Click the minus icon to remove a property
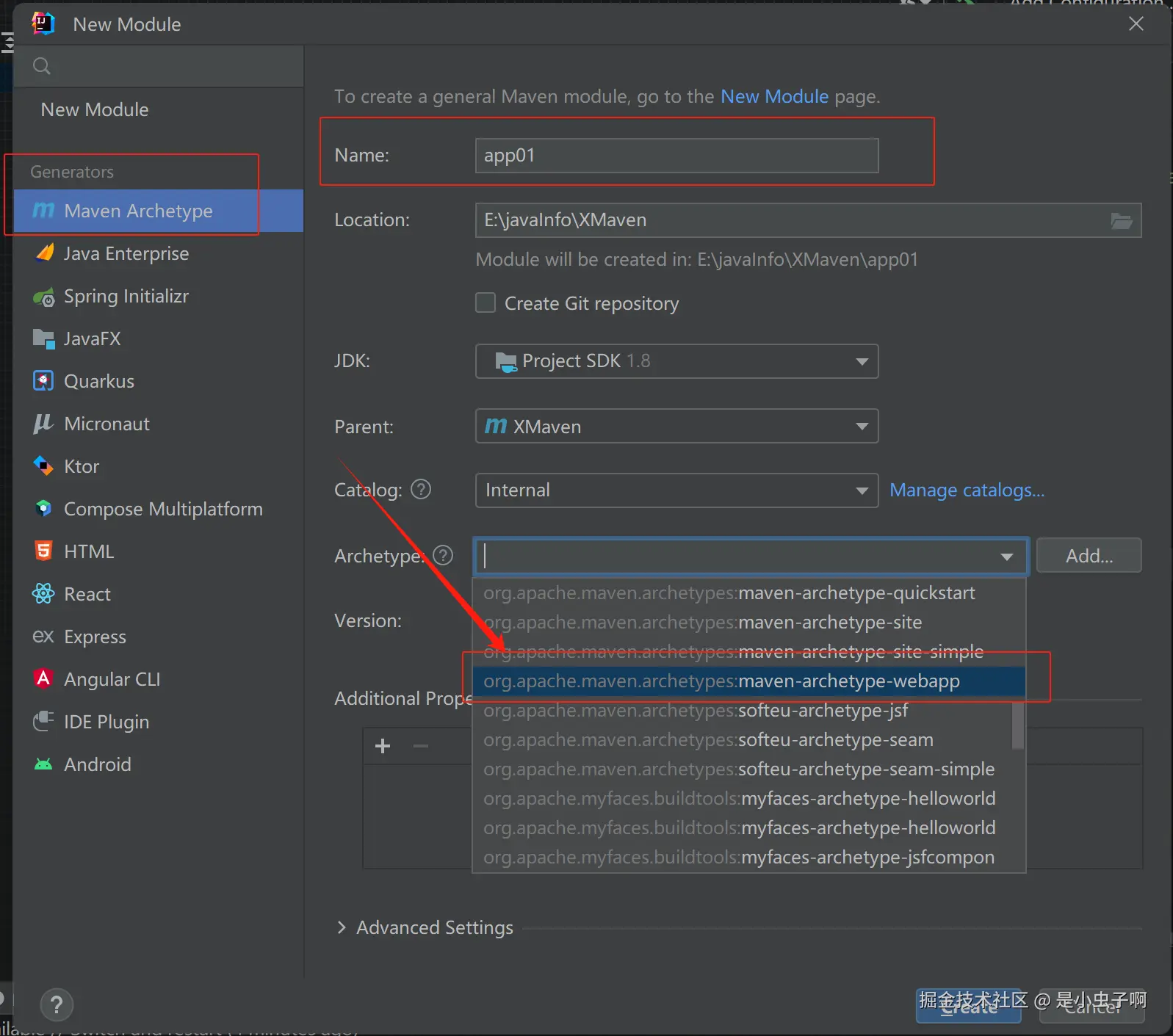 [421, 746]
